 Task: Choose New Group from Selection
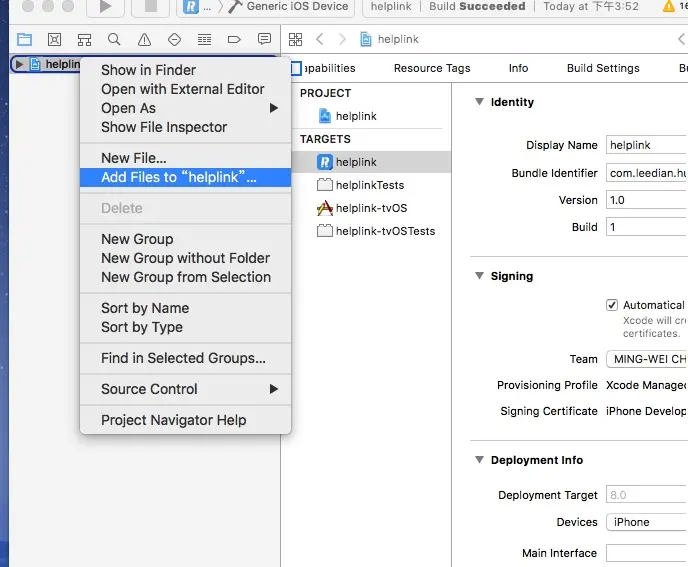pyautogui.click(x=185, y=277)
